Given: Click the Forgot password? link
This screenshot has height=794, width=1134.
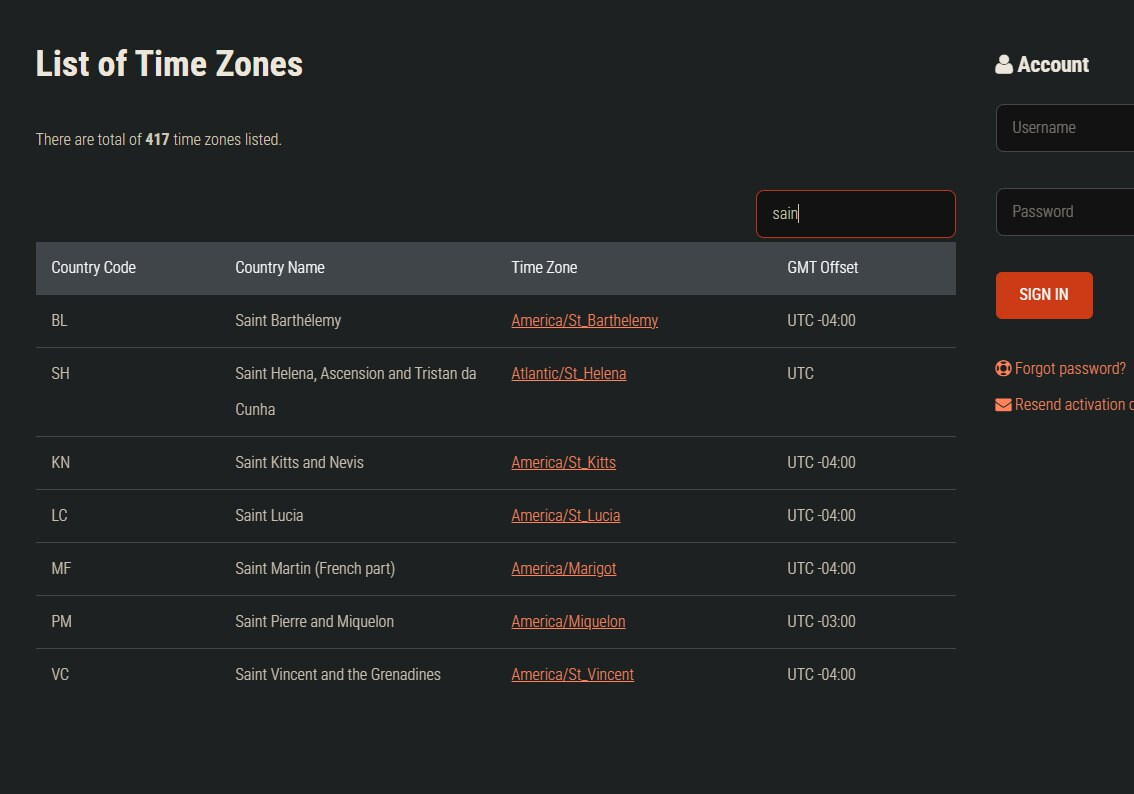Looking at the screenshot, I should tap(1070, 368).
